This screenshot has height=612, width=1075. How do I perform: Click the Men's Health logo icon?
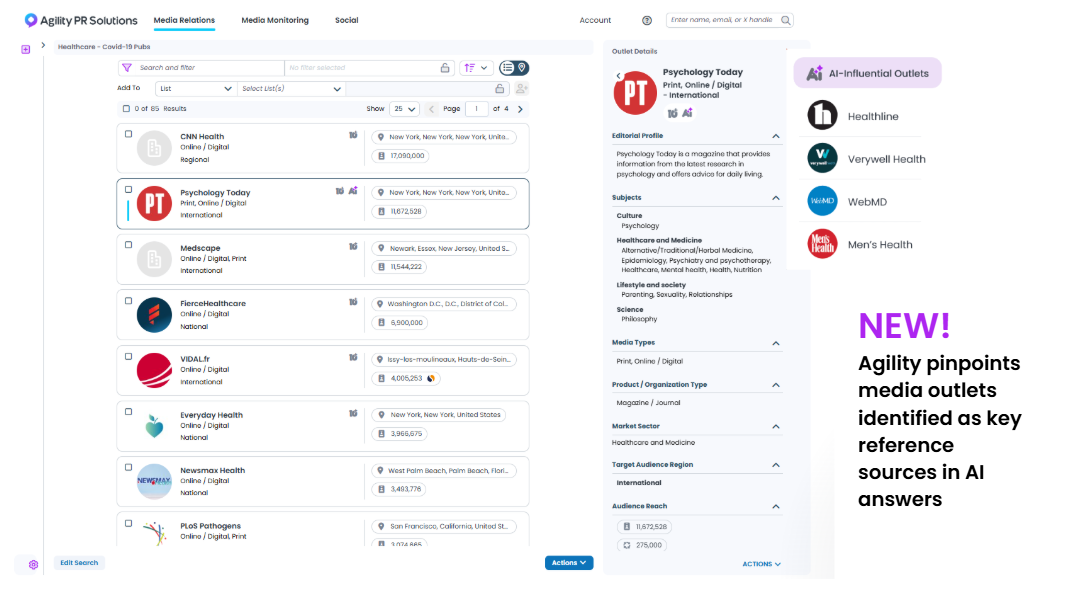click(822, 244)
